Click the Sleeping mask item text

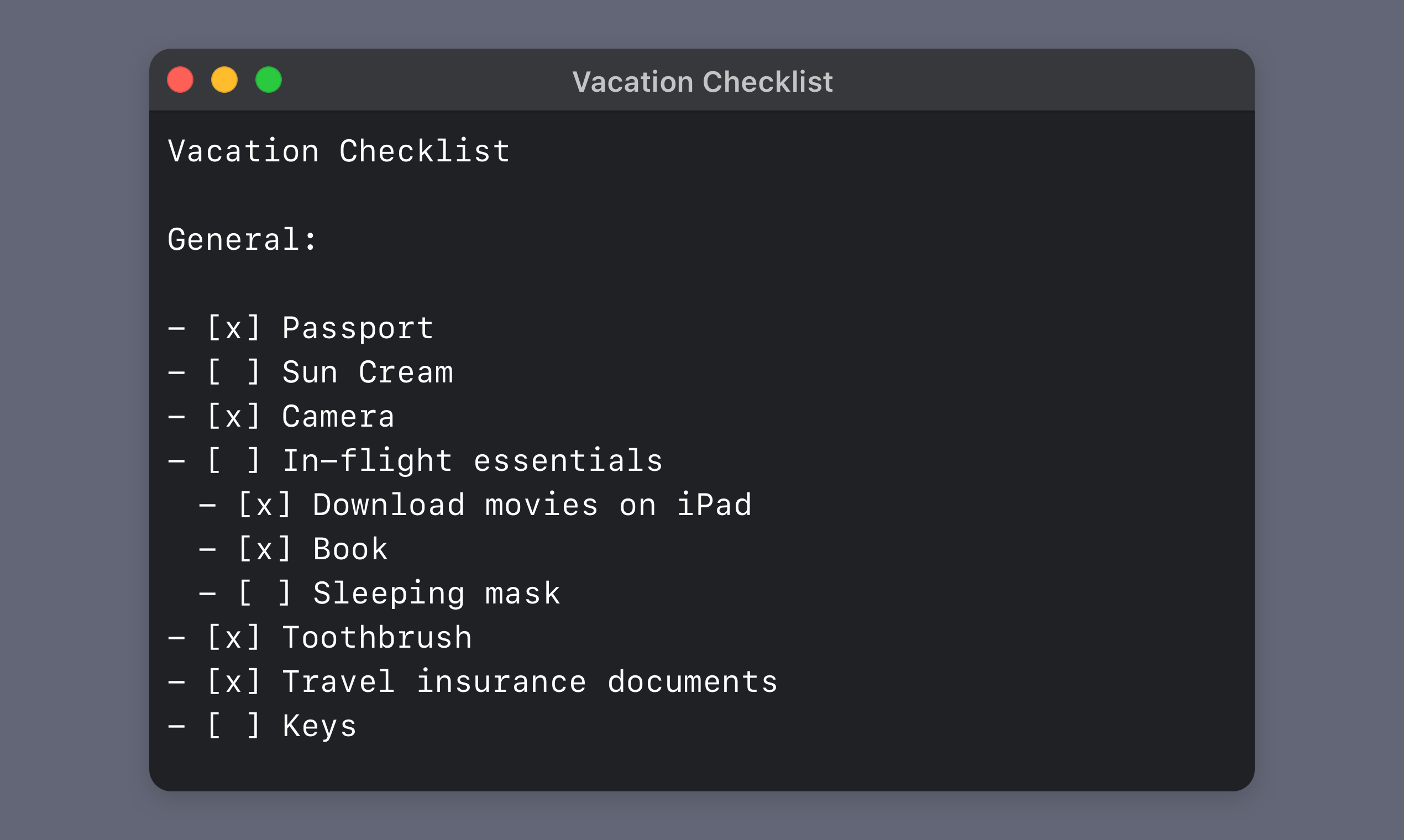tap(437, 594)
